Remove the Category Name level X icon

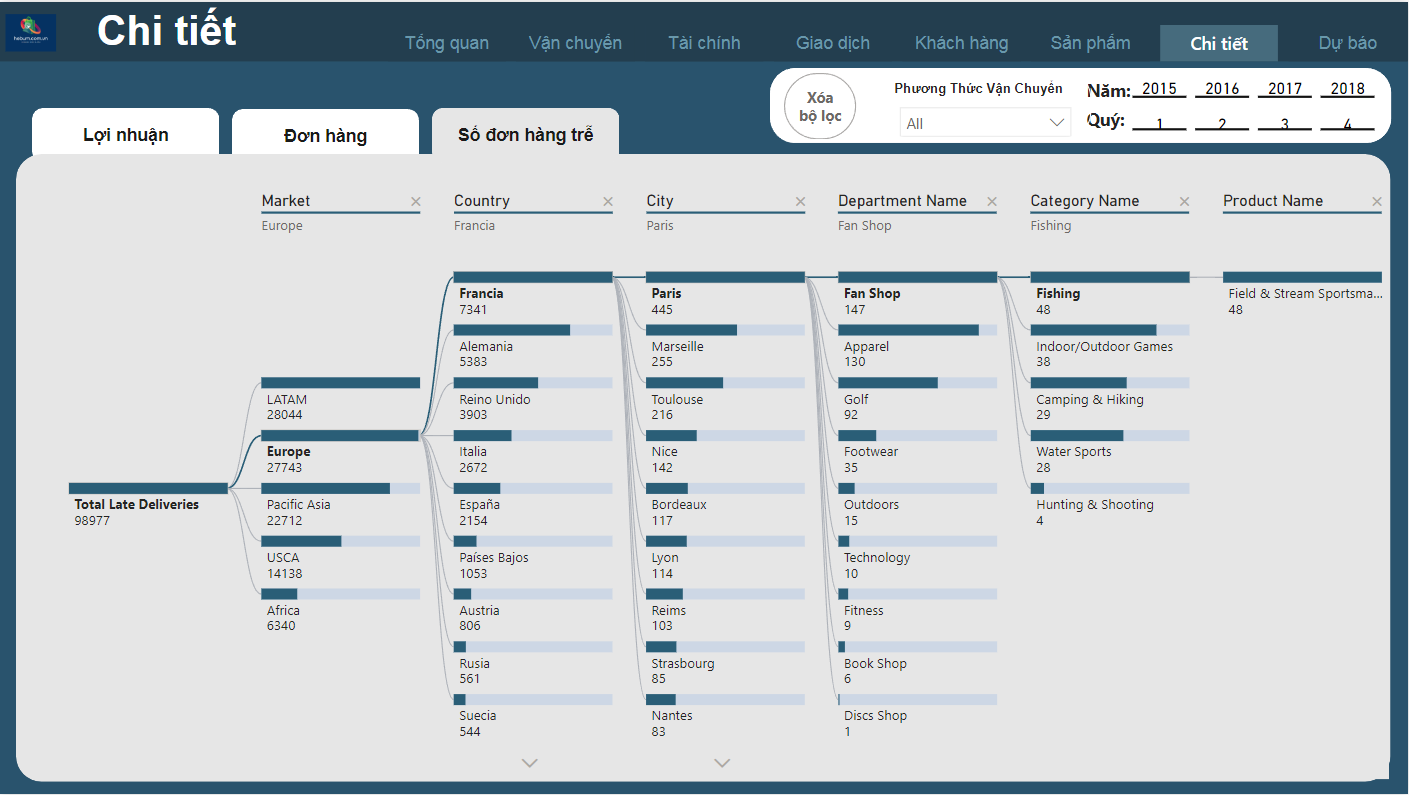pos(1184,202)
